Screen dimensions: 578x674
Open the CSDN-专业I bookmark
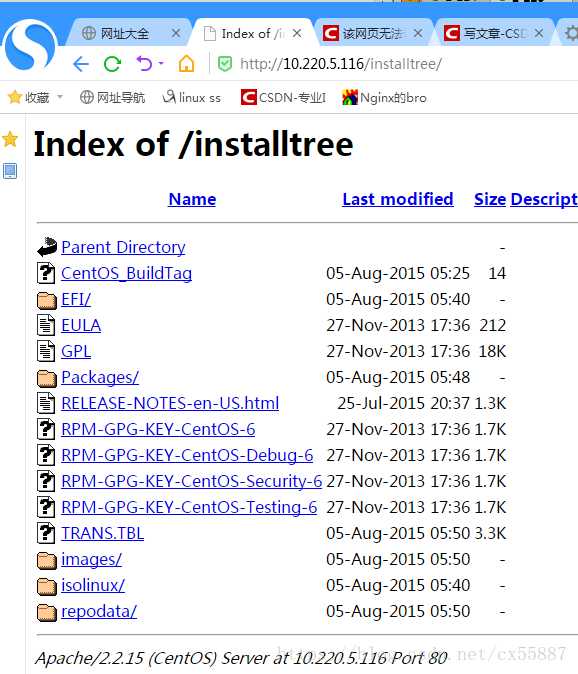(x=284, y=98)
